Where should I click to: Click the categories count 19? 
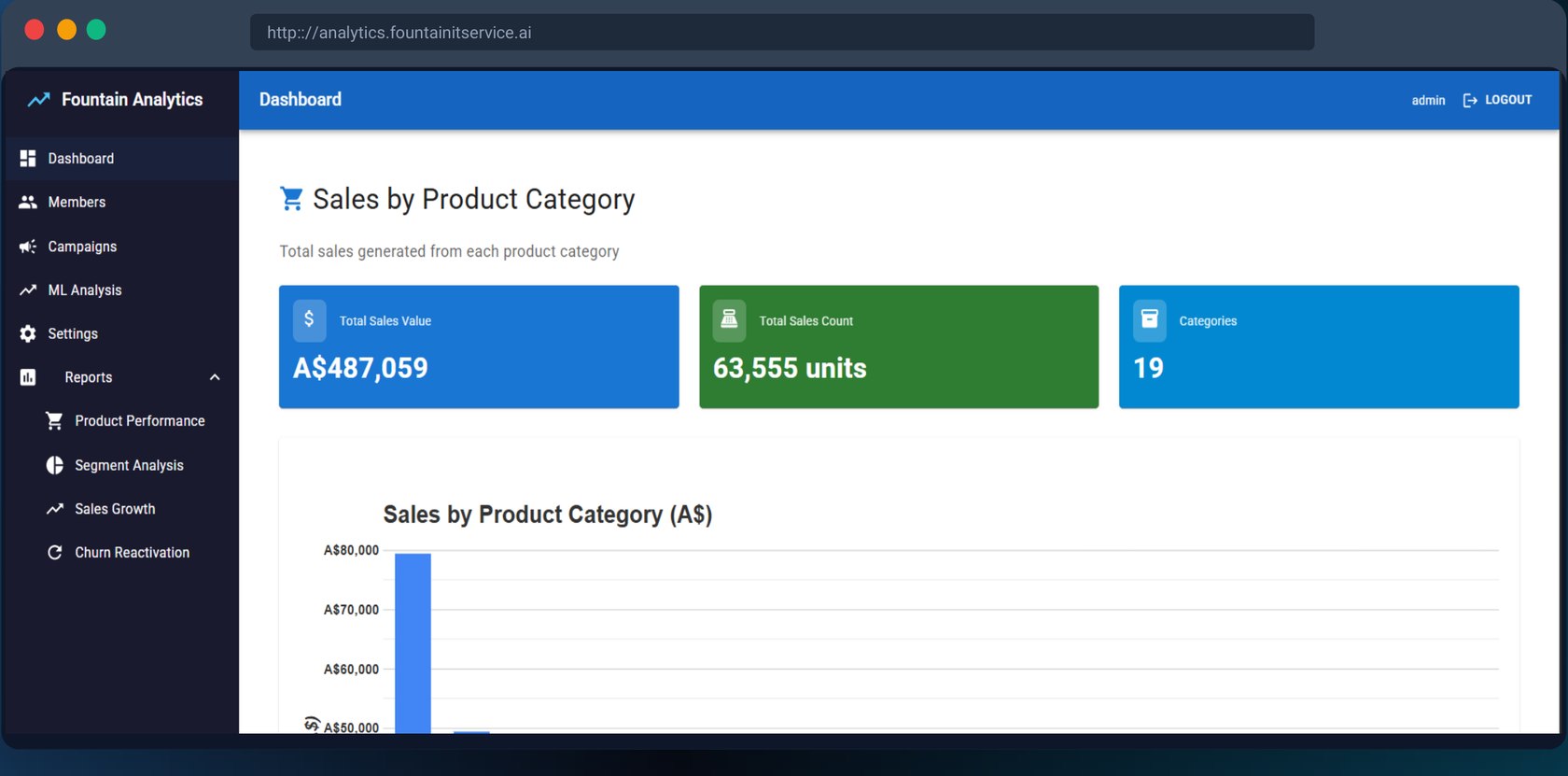[1148, 368]
